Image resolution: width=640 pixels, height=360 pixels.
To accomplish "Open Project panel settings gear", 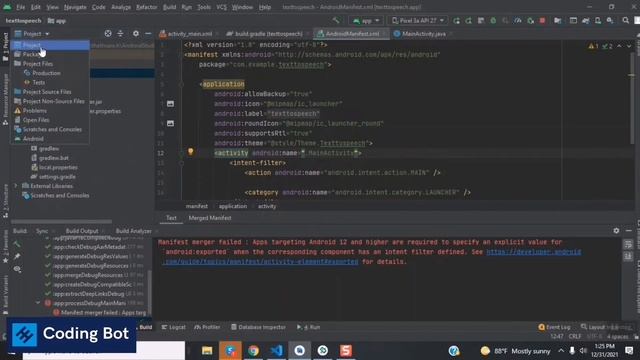I will [136, 34].
